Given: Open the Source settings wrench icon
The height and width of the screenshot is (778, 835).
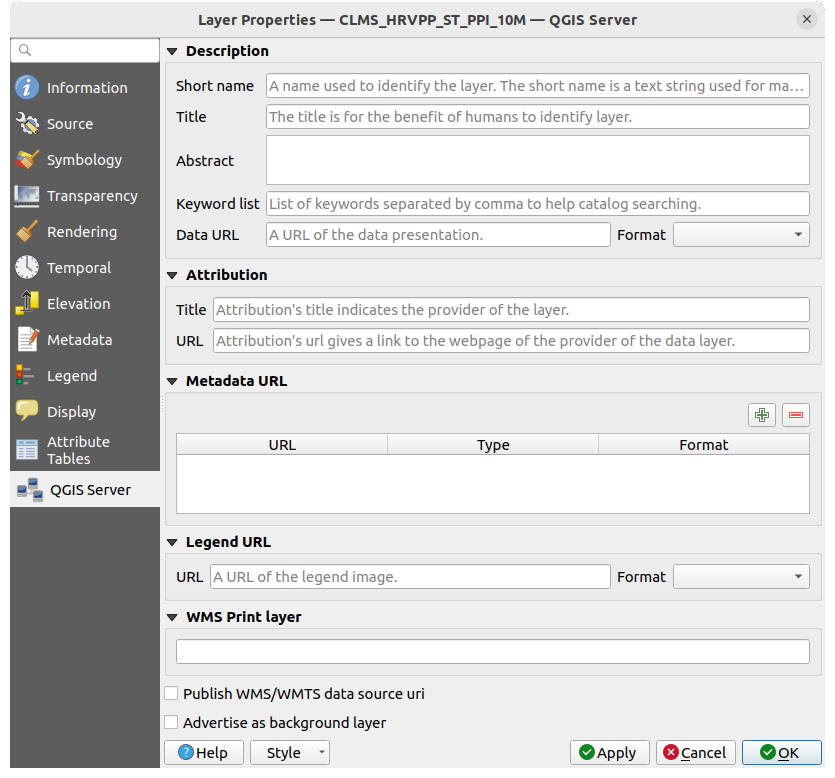Looking at the screenshot, I should click(27, 124).
